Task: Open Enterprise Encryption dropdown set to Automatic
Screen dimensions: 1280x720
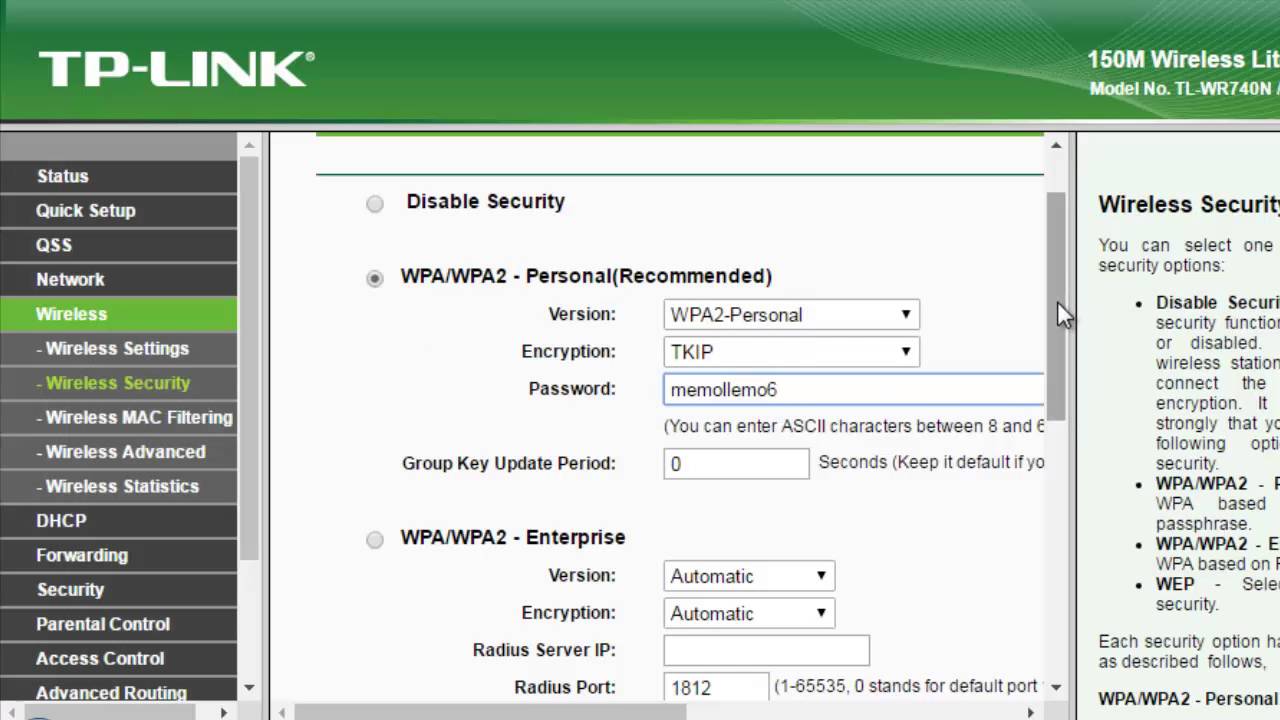Action: point(749,613)
